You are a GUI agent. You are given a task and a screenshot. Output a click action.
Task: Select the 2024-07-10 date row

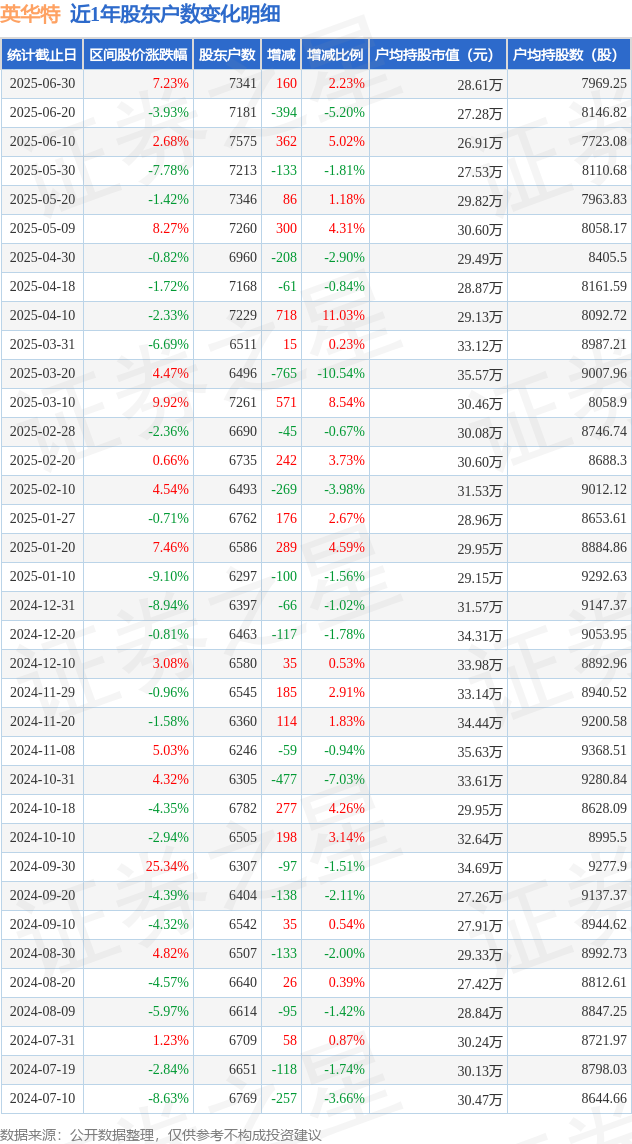316,1099
